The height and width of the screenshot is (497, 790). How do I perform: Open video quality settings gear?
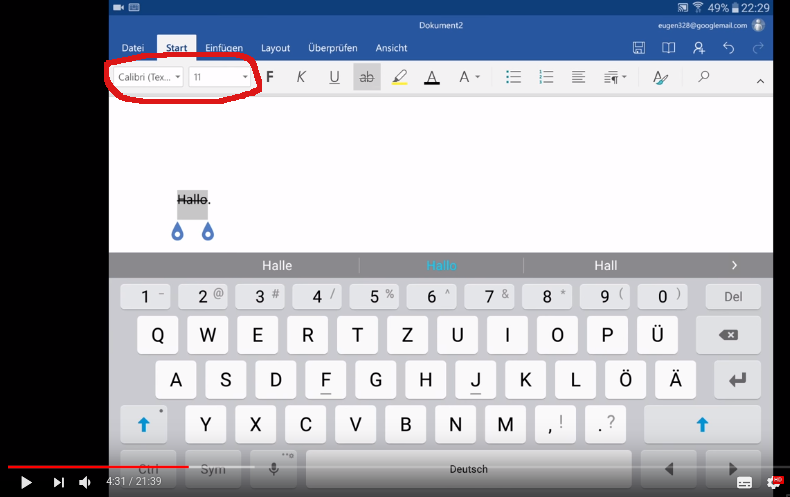774,482
